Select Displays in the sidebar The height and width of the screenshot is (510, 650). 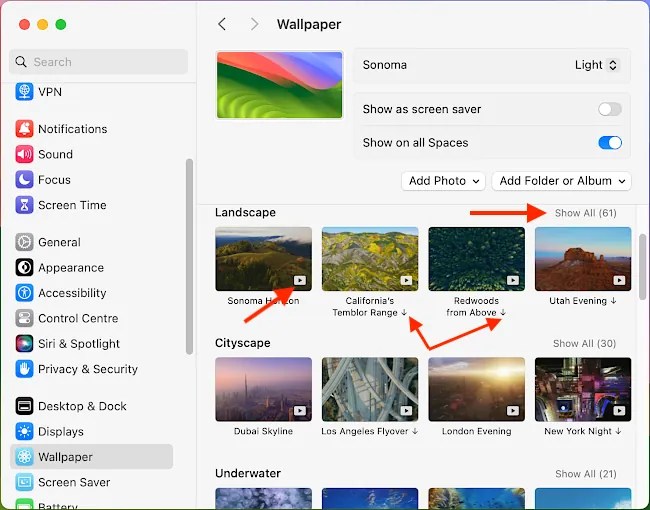pyautogui.click(x=91, y=431)
